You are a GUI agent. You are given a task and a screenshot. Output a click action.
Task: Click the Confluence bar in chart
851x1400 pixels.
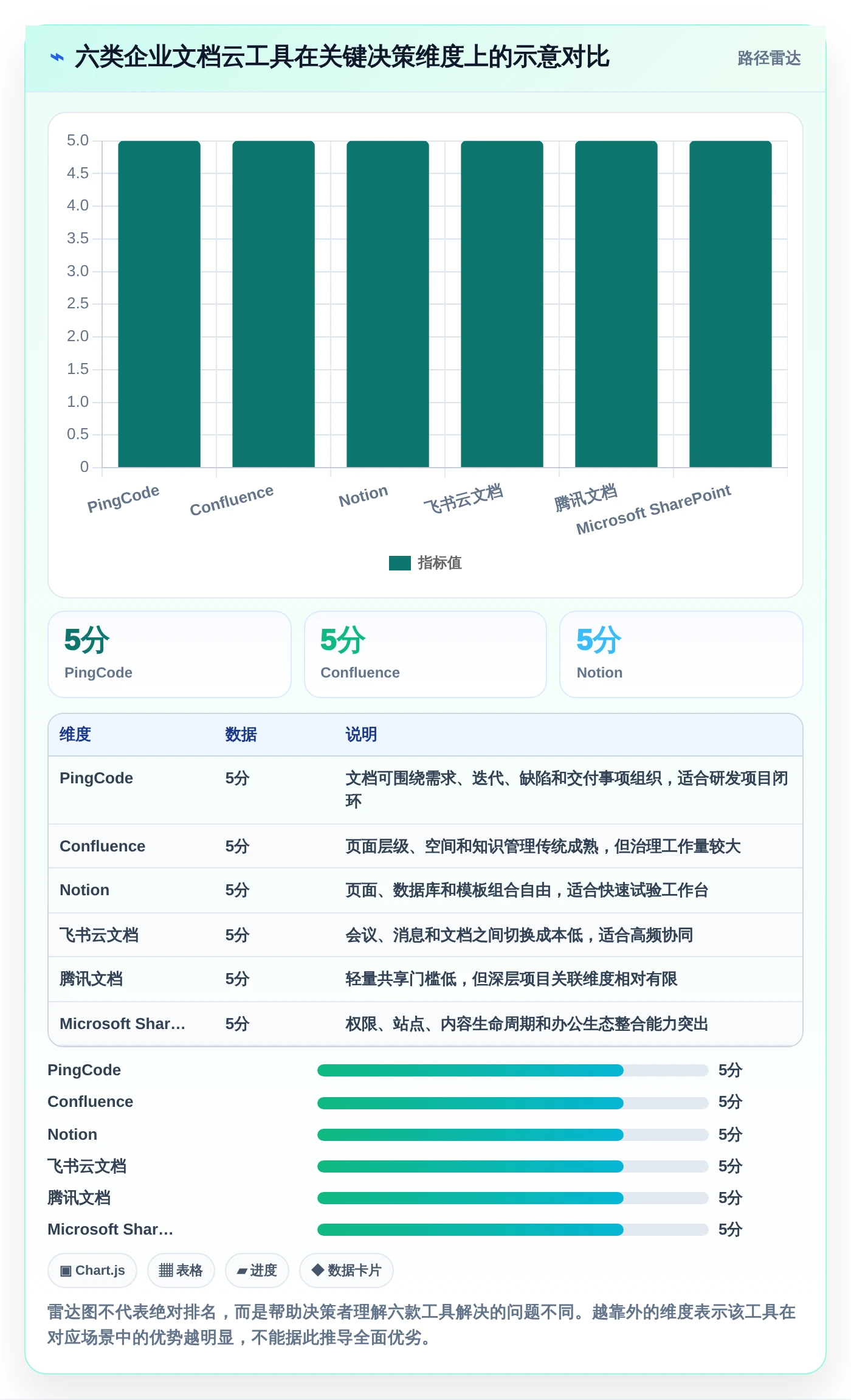pos(274,304)
